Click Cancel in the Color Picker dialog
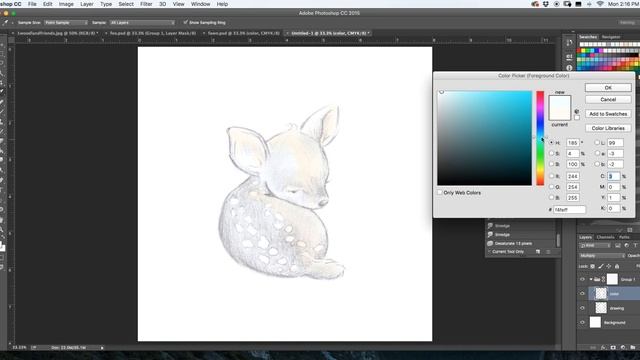This screenshot has height=360, width=640. (x=608, y=100)
